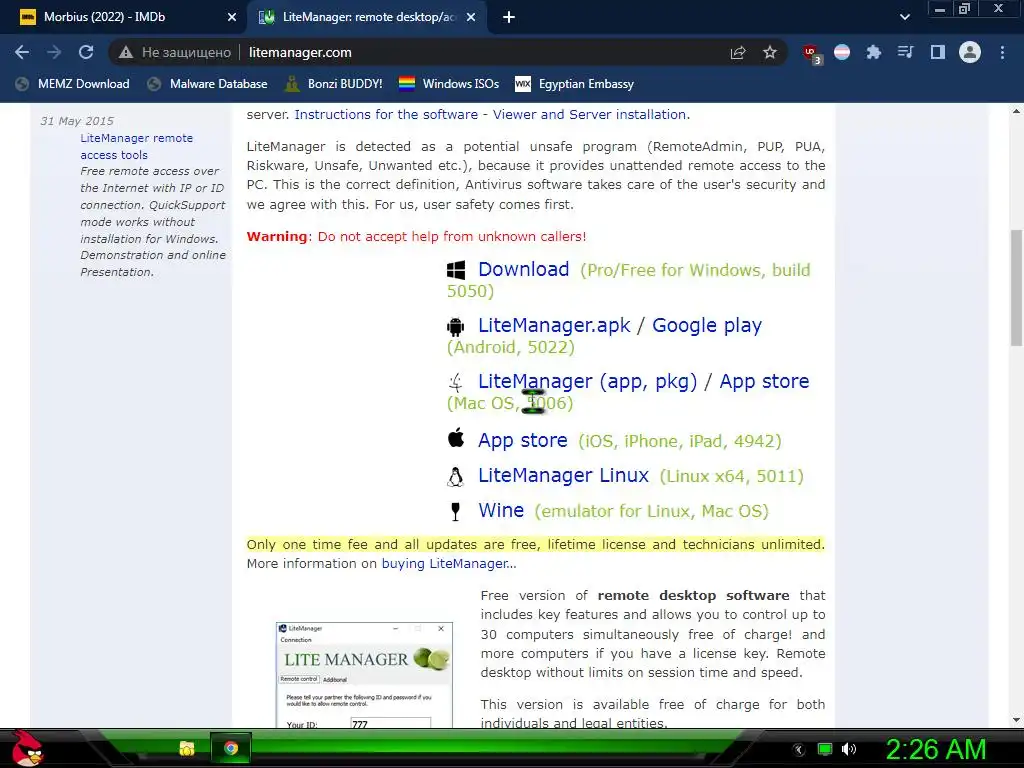Screen dimensions: 1024x768
Task: Open the extensions puzzle menu
Action: point(874,52)
